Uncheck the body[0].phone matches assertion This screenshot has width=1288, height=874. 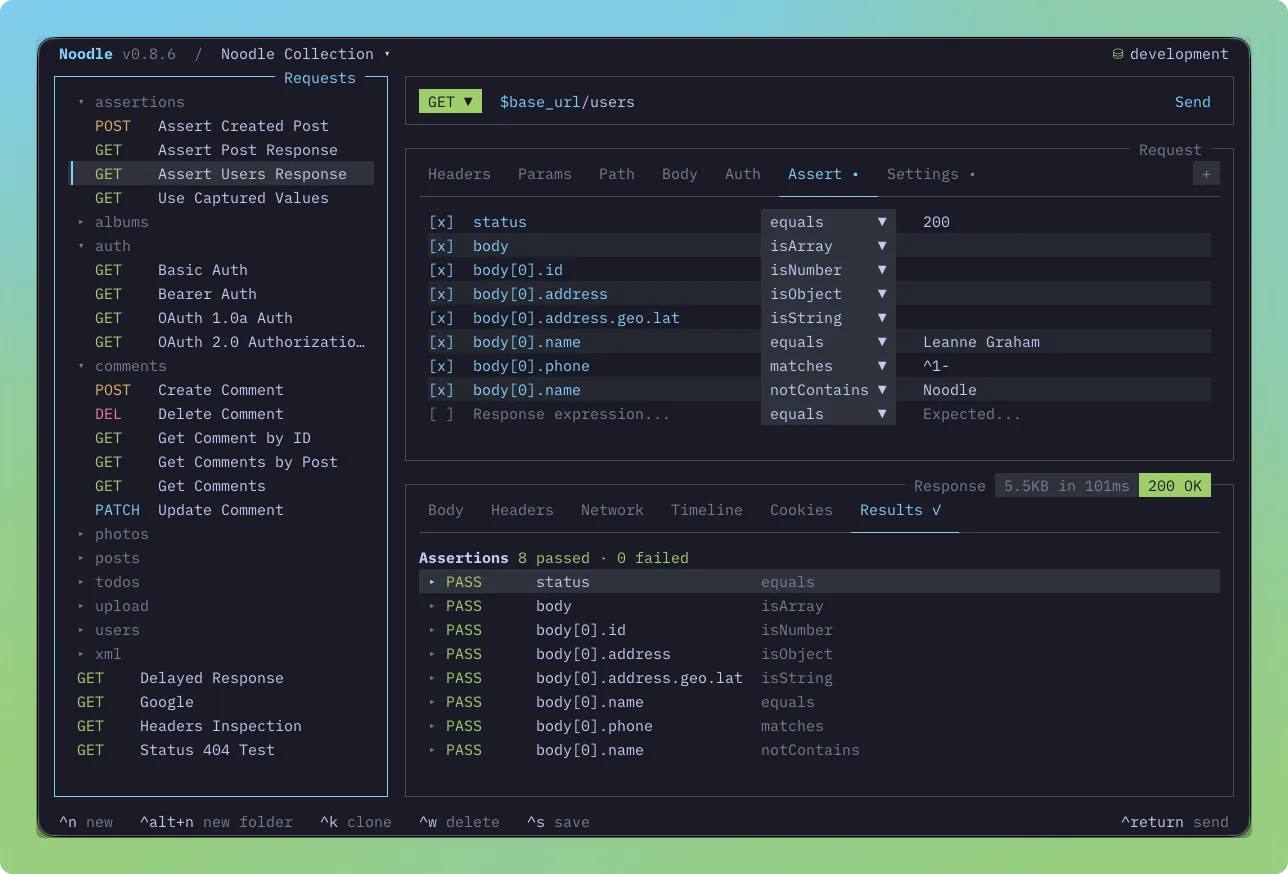coord(441,366)
